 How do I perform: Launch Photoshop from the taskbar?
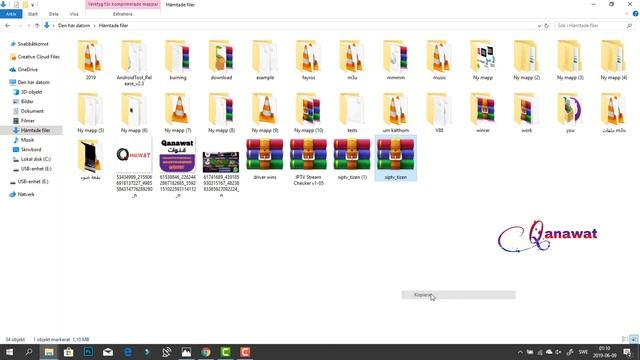click(88, 352)
